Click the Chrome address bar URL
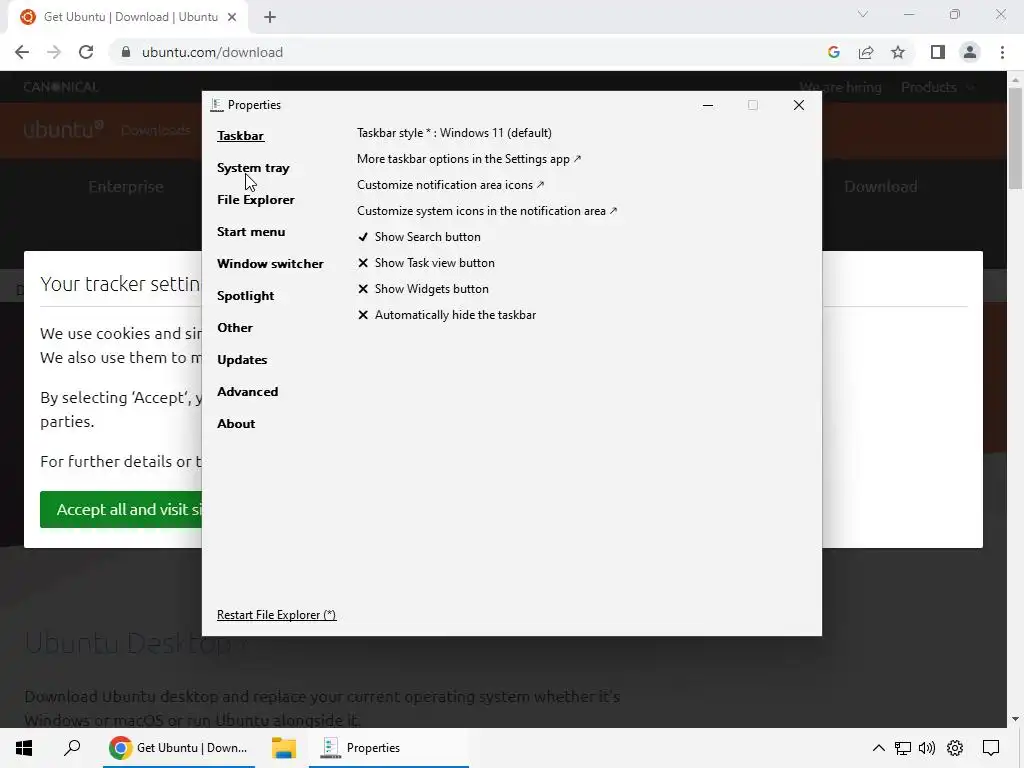 (x=212, y=52)
